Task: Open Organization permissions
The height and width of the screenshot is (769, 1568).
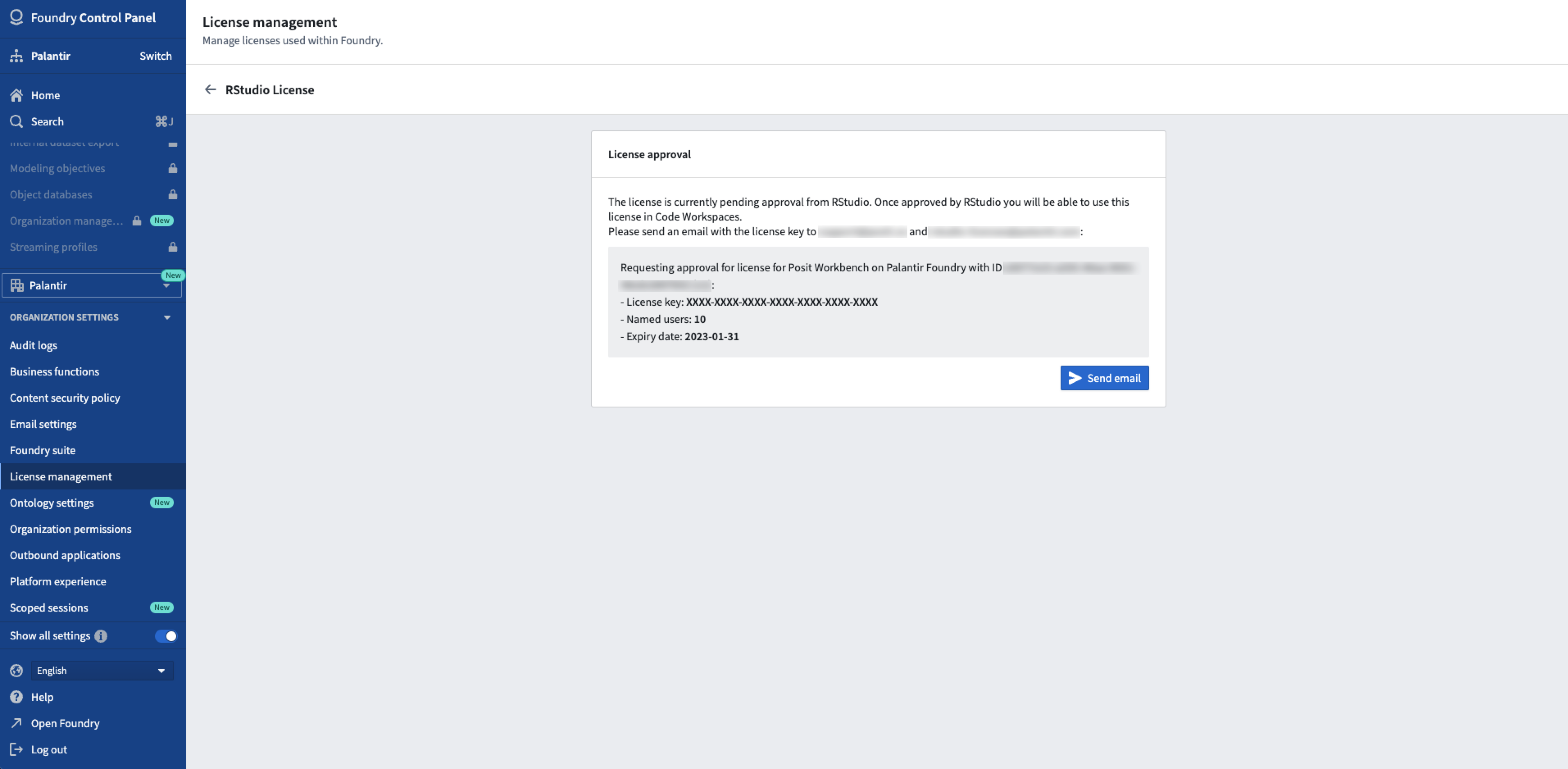Action: pyautogui.click(x=93, y=528)
